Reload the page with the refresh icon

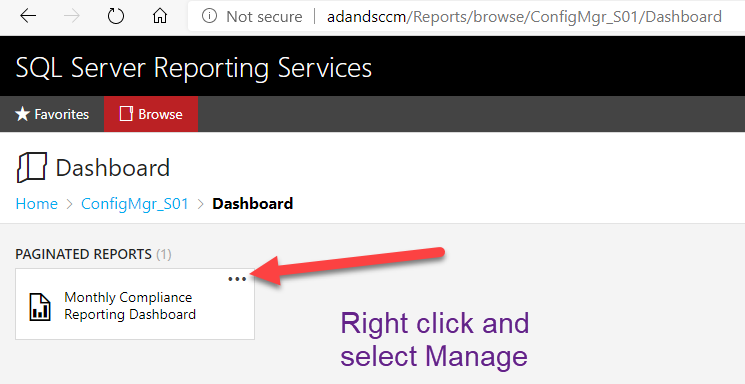coord(115,17)
